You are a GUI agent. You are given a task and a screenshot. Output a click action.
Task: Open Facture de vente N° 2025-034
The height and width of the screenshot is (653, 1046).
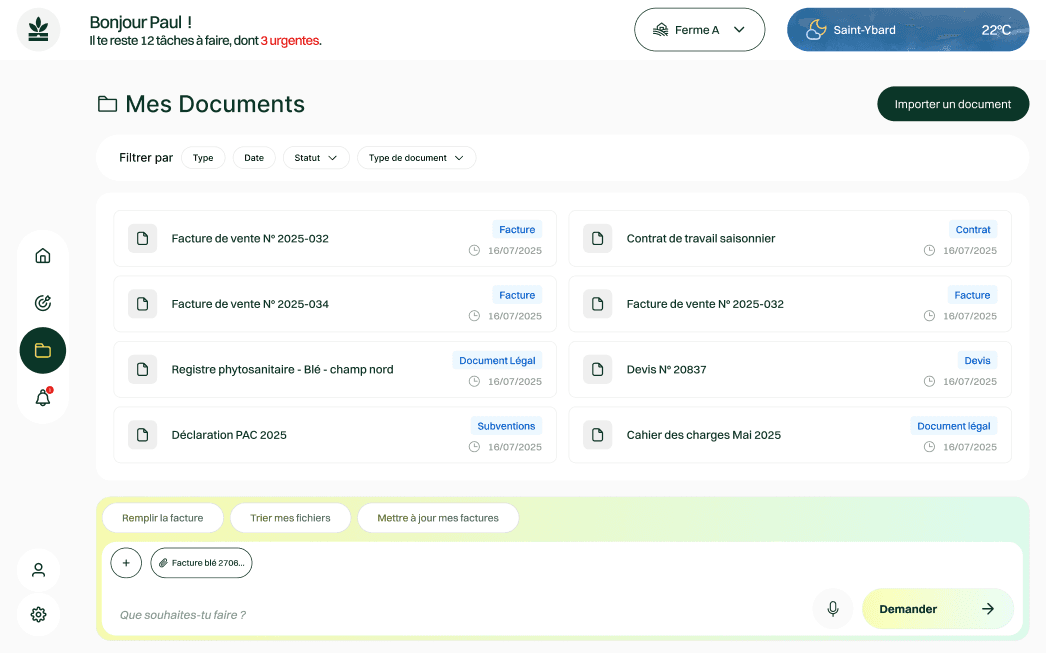click(x=335, y=304)
